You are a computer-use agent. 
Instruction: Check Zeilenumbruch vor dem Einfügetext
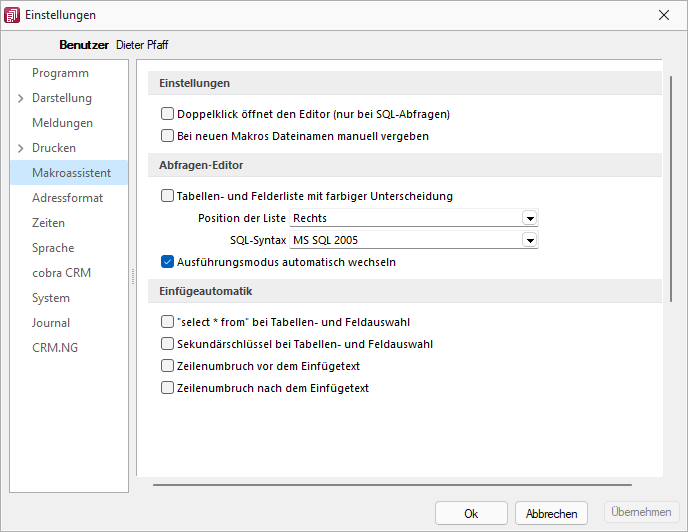pos(167,366)
